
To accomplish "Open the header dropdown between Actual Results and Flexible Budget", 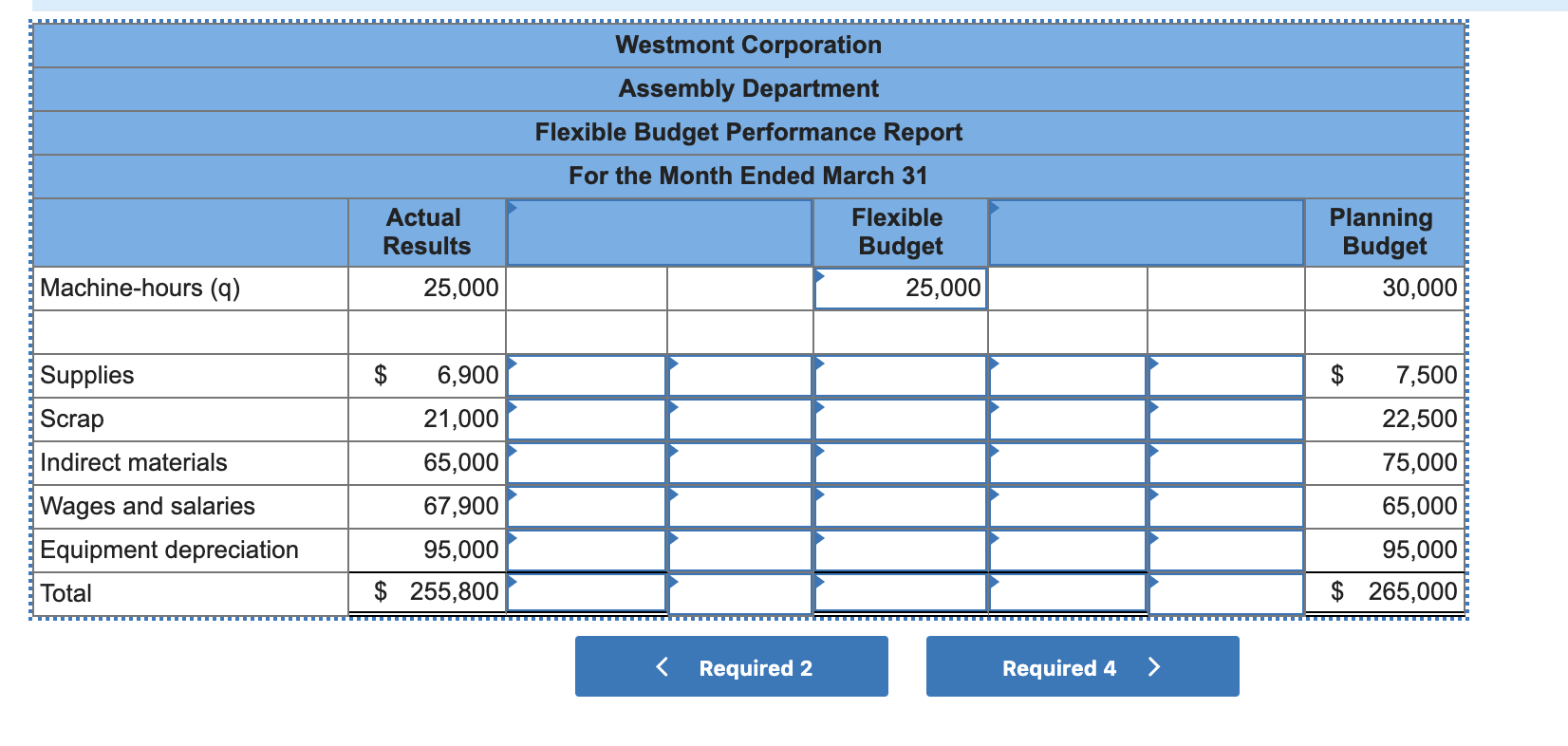I will [x=660, y=233].
